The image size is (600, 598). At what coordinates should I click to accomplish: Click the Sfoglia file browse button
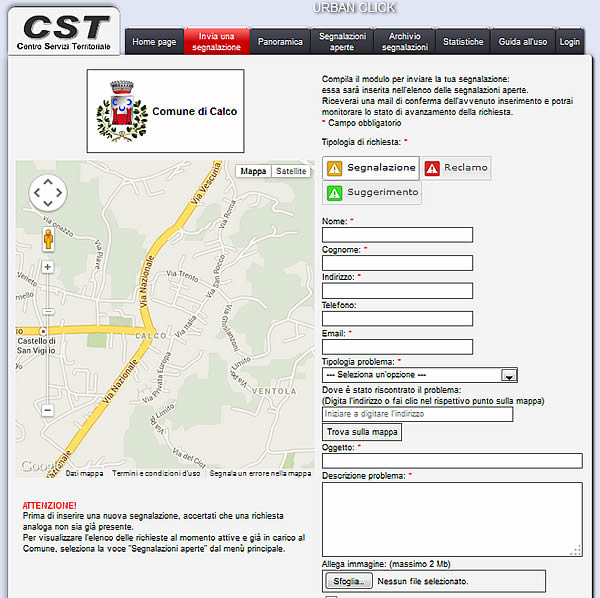349,581
